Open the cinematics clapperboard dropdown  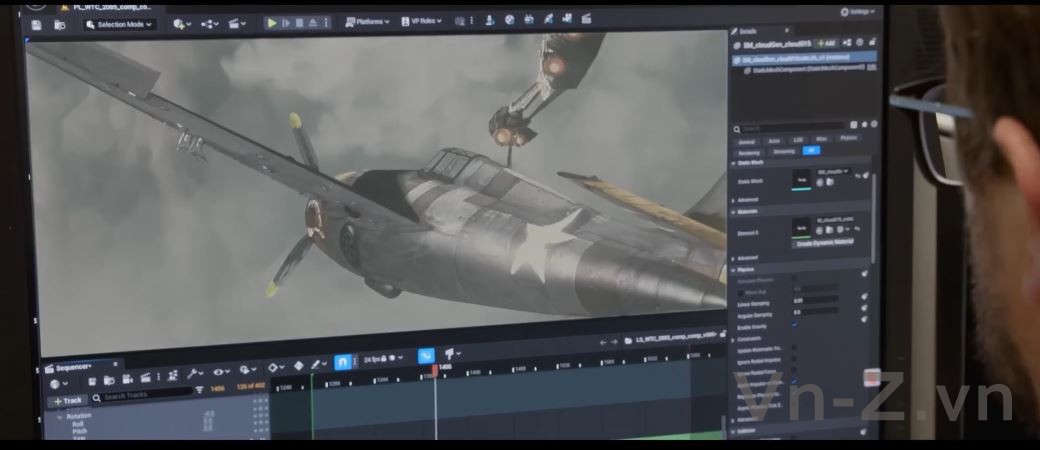[237, 23]
